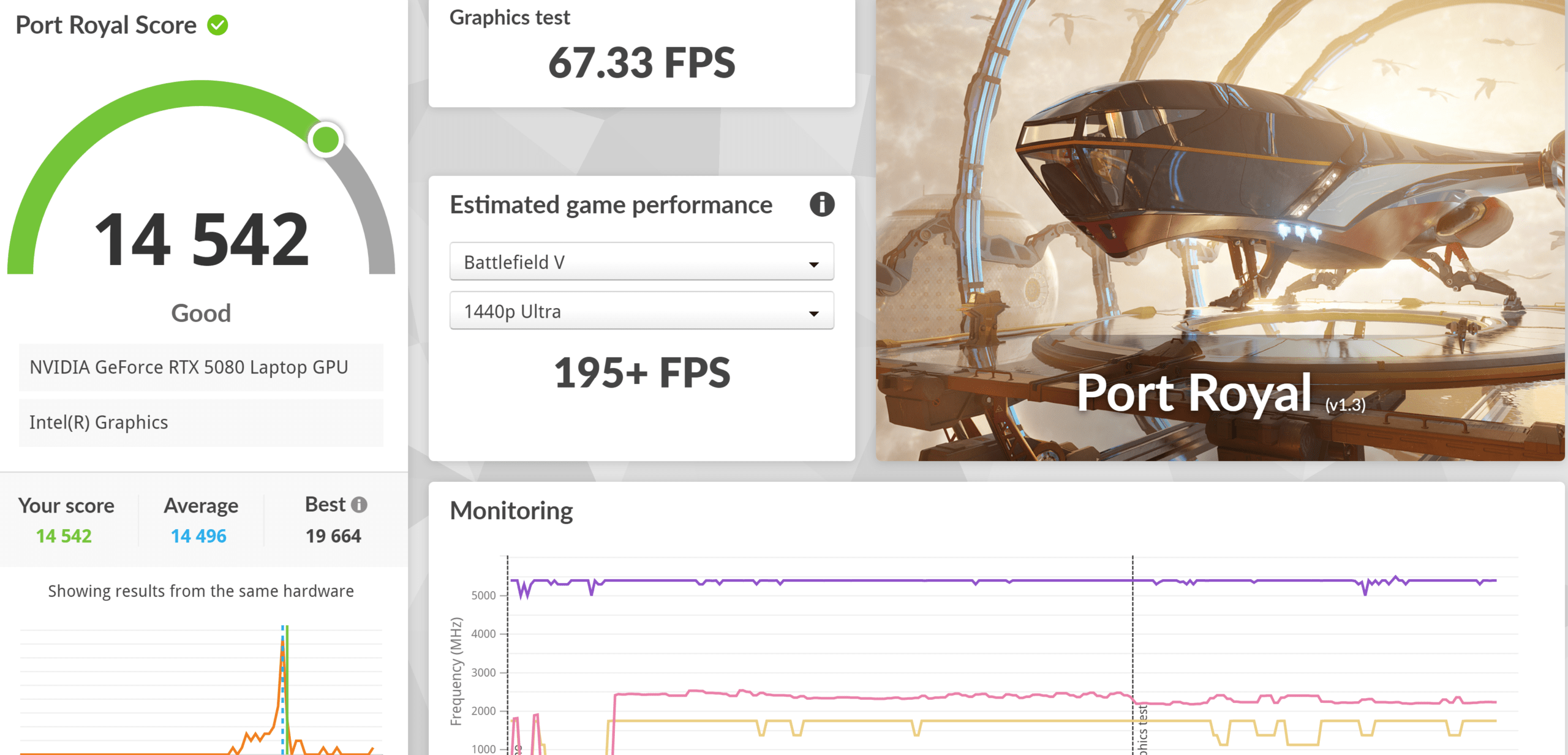Image resolution: width=1568 pixels, height=755 pixels.
Task: Select the Intel(R) Graphics entry
Action: pyautogui.click(x=201, y=423)
